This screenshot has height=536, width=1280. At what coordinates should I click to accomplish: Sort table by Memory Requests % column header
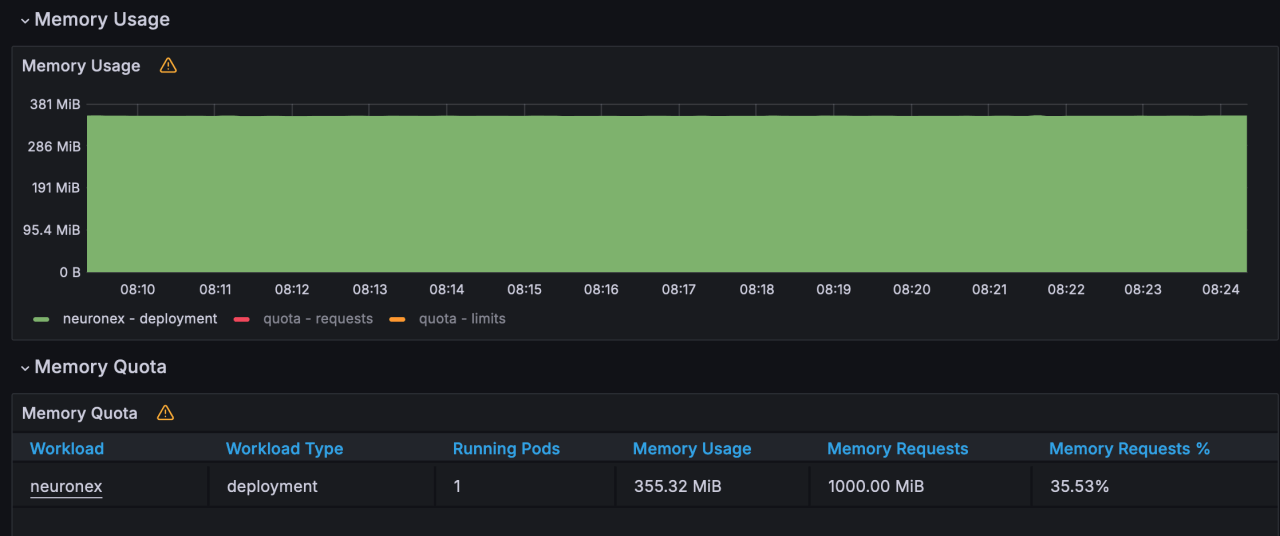1129,449
